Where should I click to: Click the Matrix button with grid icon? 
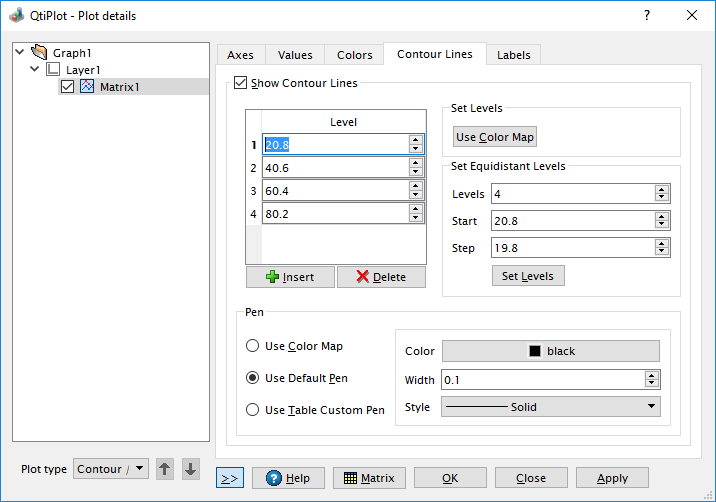[369, 478]
